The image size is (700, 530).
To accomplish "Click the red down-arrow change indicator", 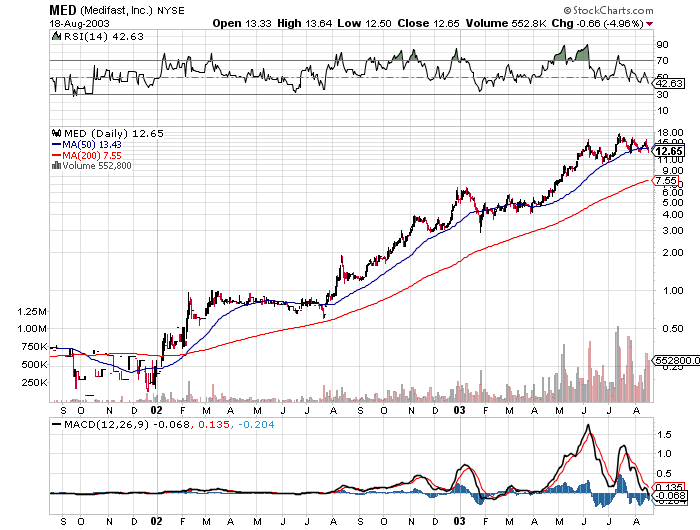I will coord(650,24).
